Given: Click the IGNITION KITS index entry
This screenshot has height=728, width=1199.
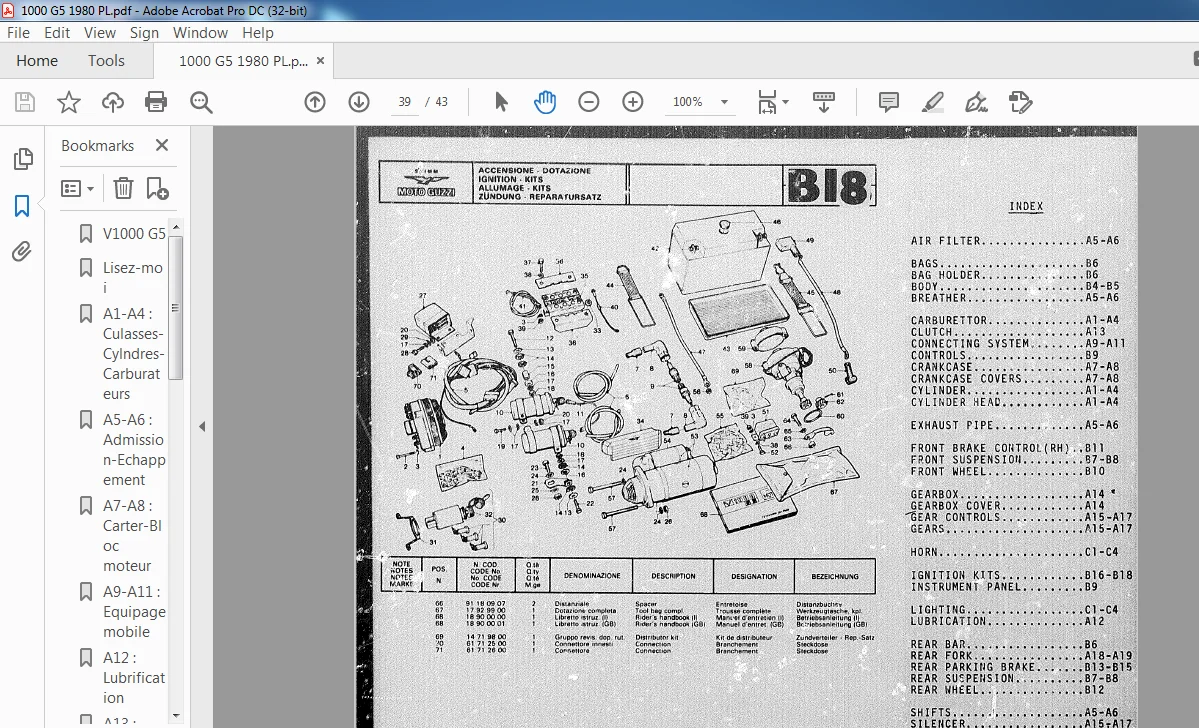Looking at the screenshot, I should point(1021,575).
